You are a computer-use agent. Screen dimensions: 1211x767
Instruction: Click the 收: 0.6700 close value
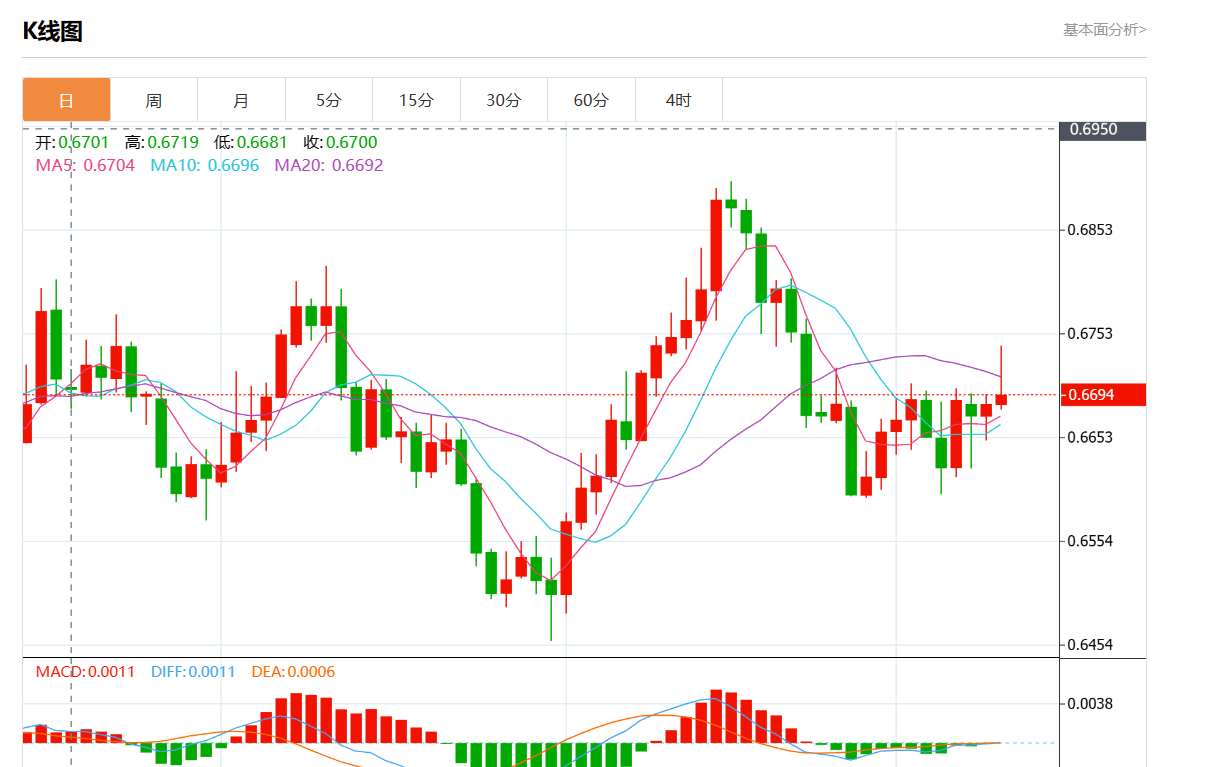(340, 143)
